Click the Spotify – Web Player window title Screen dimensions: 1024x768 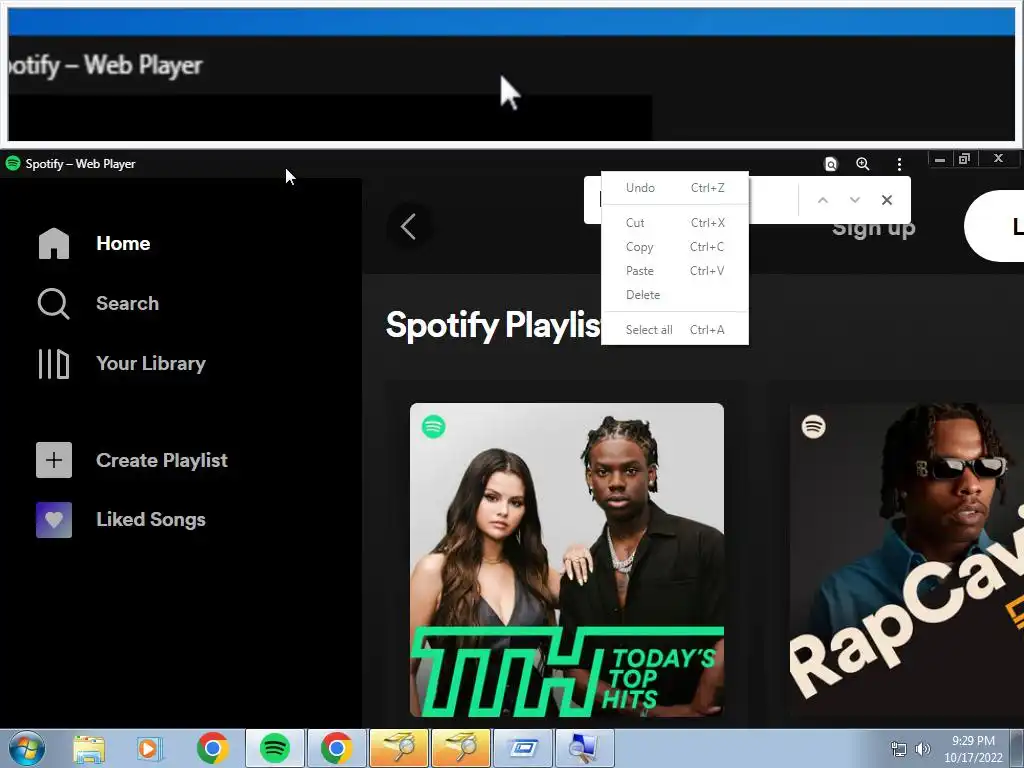coord(80,164)
